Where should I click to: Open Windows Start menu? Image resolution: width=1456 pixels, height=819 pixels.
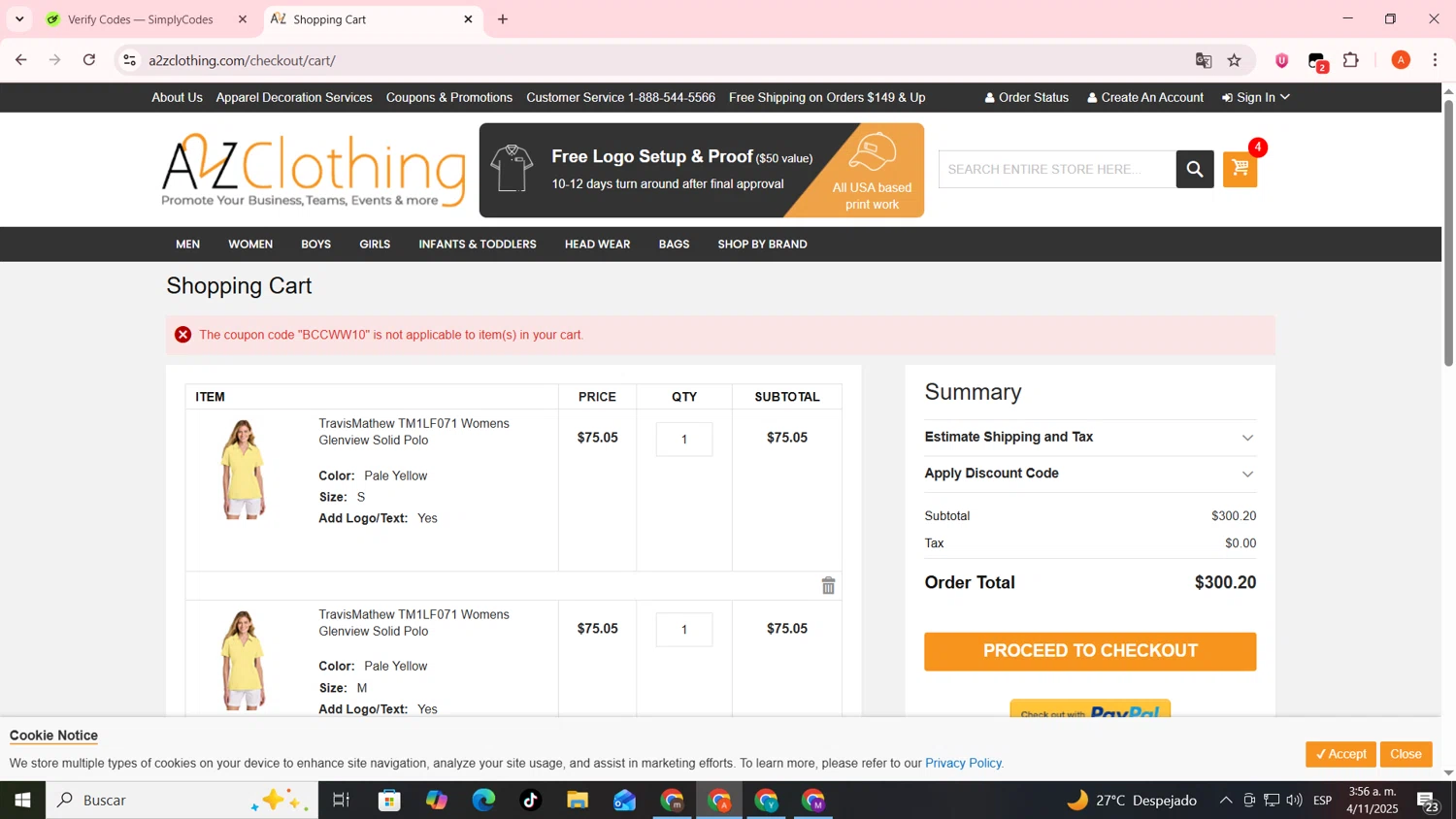tap(22, 801)
